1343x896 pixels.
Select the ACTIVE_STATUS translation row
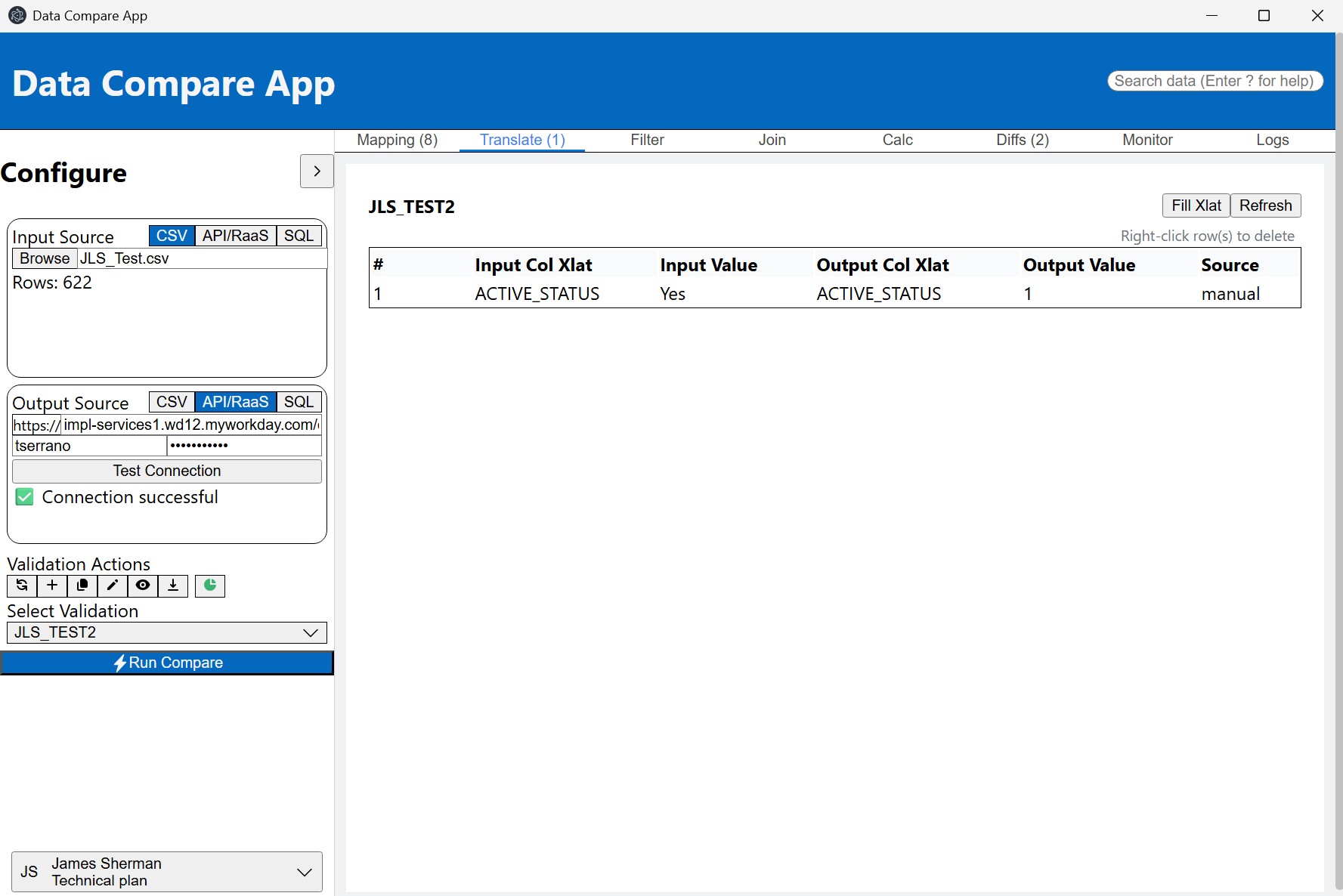pos(834,294)
